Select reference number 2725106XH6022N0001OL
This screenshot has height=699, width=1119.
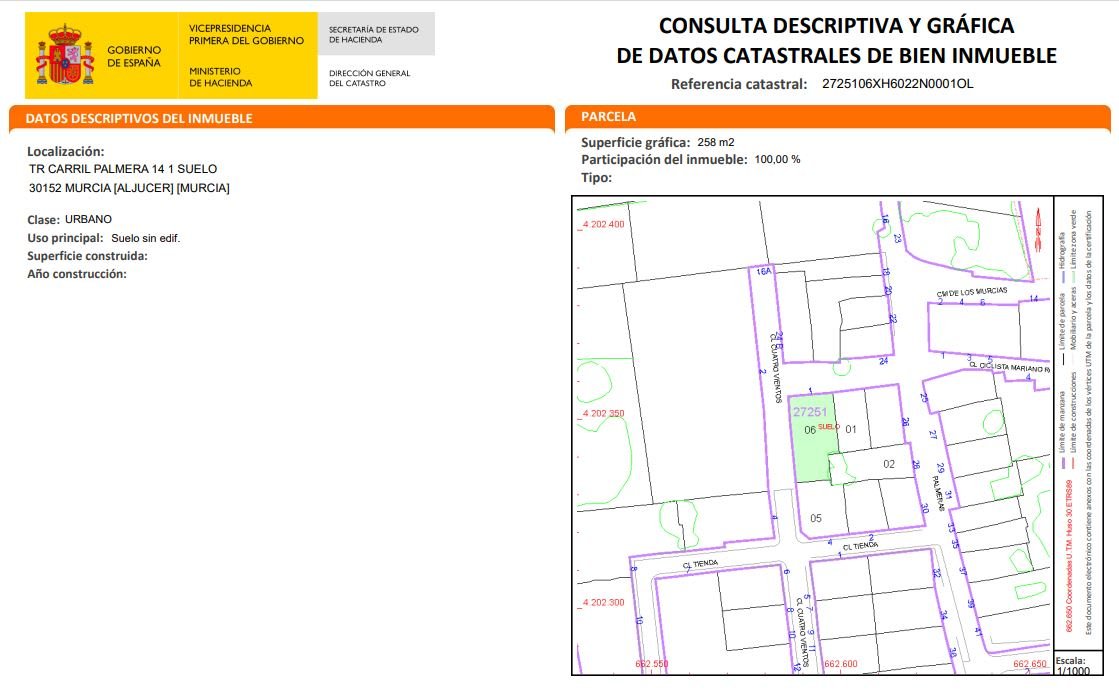click(897, 84)
